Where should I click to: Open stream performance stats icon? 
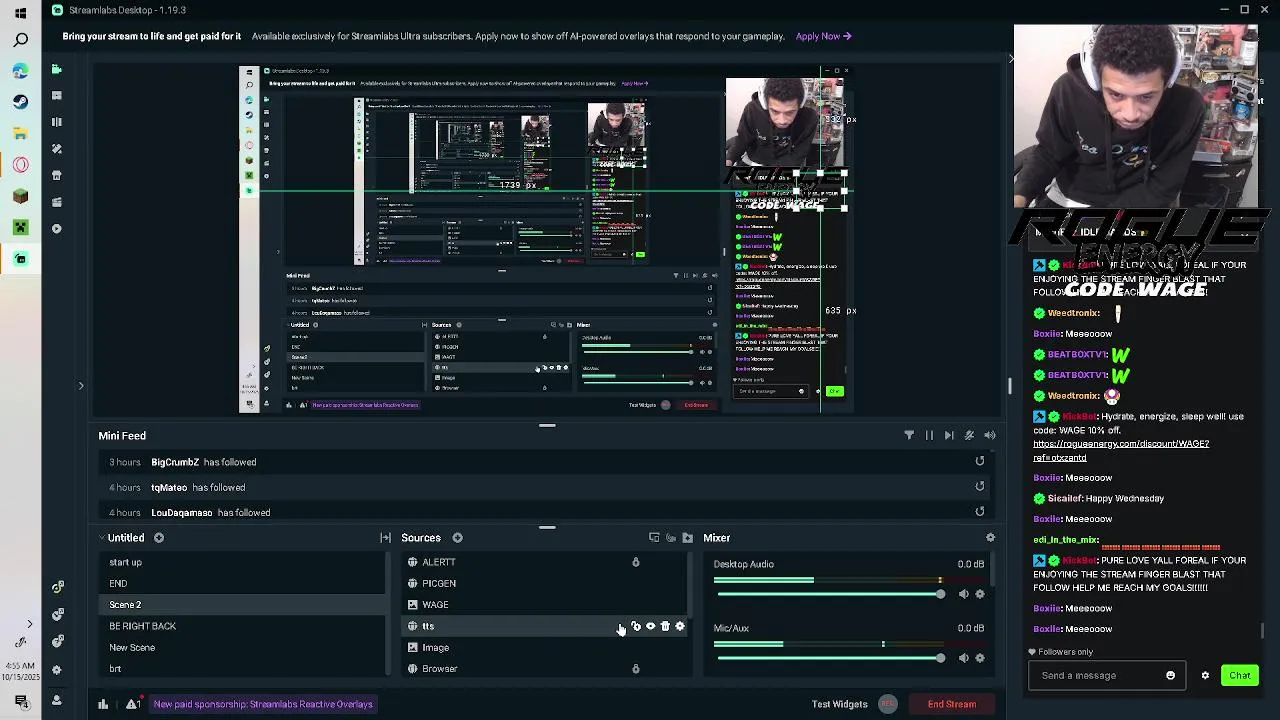(x=103, y=704)
